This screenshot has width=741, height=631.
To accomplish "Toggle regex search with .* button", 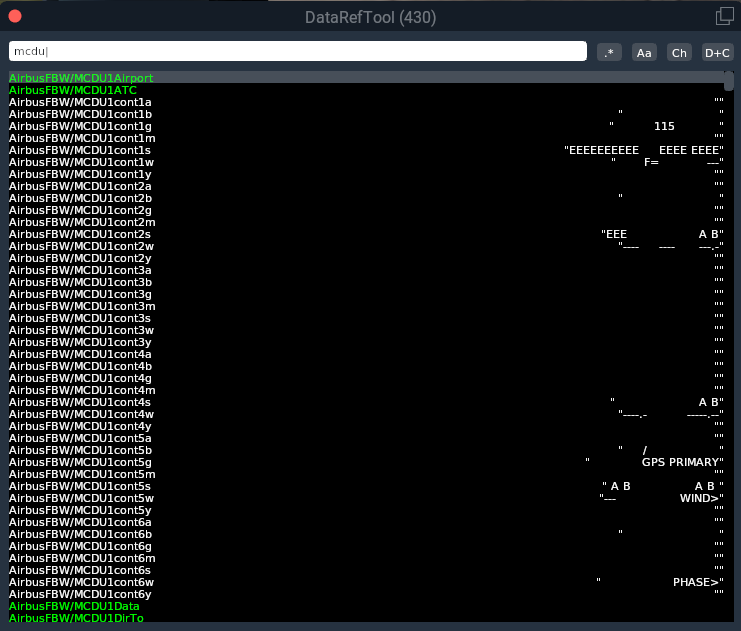I will [609, 52].
